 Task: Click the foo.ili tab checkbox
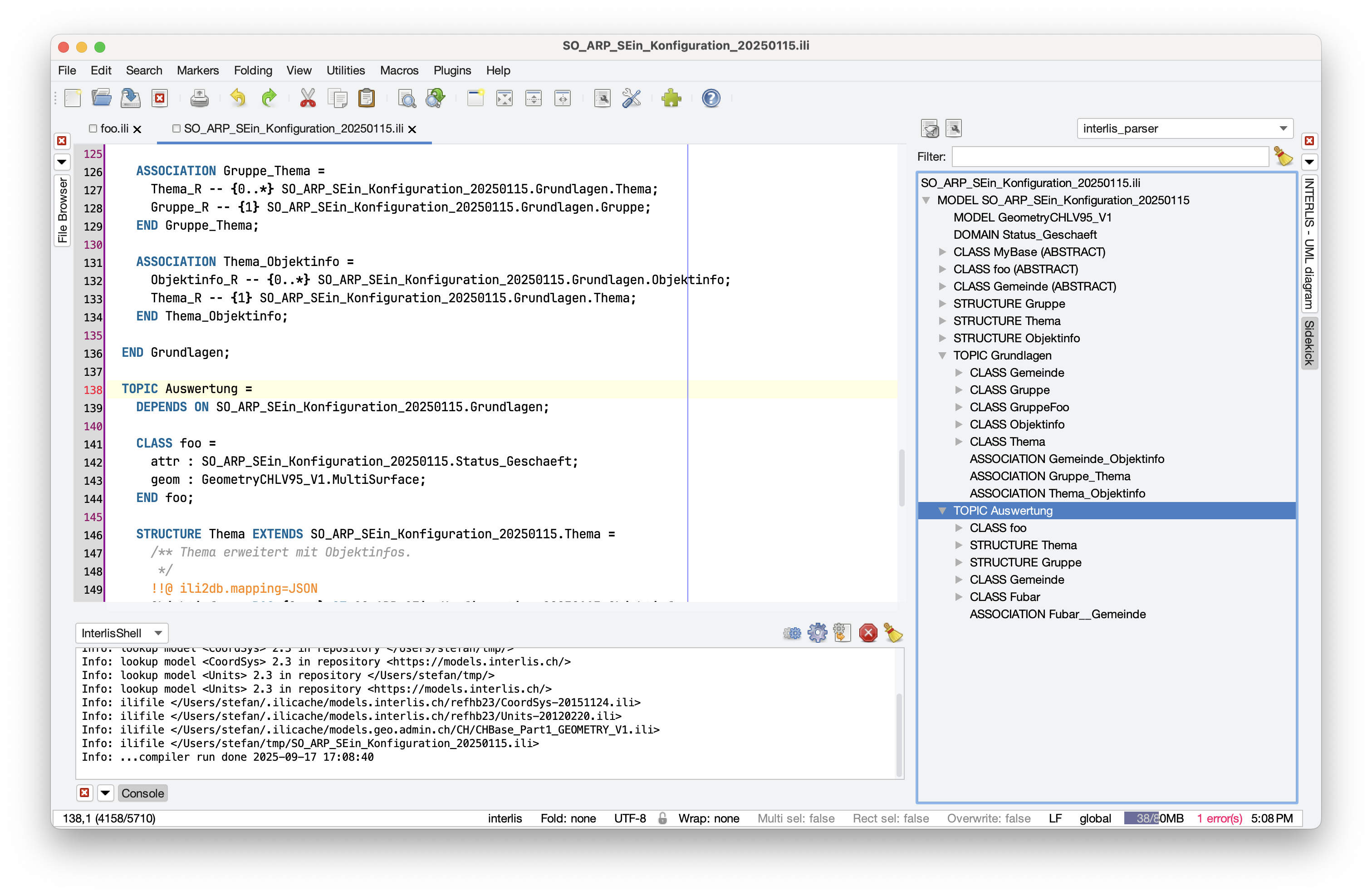[x=93, y=128]
